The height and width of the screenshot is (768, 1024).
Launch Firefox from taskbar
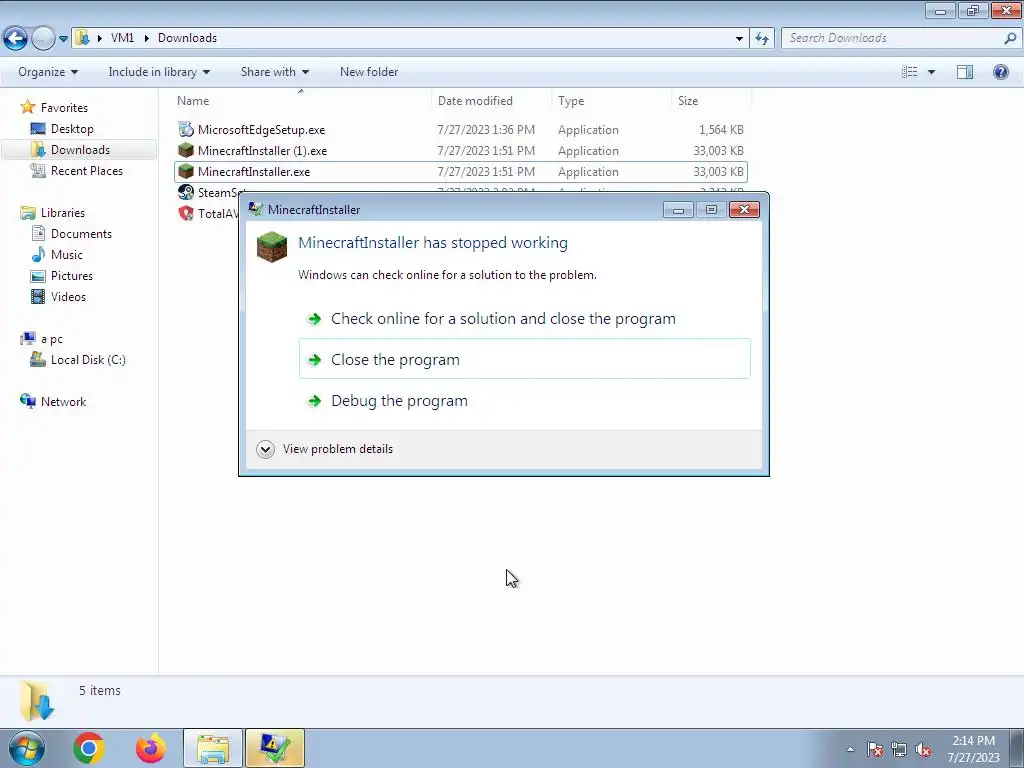pos(151,748)
